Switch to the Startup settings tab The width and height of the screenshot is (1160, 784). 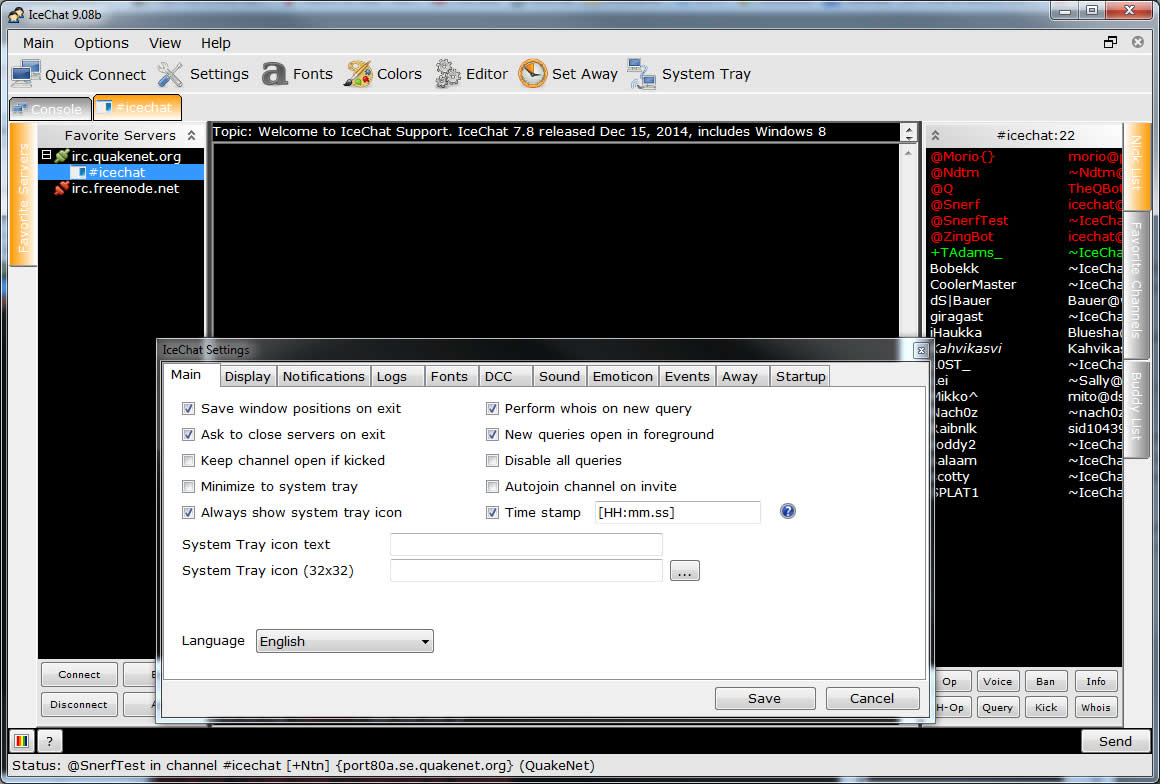click(800, 376)
